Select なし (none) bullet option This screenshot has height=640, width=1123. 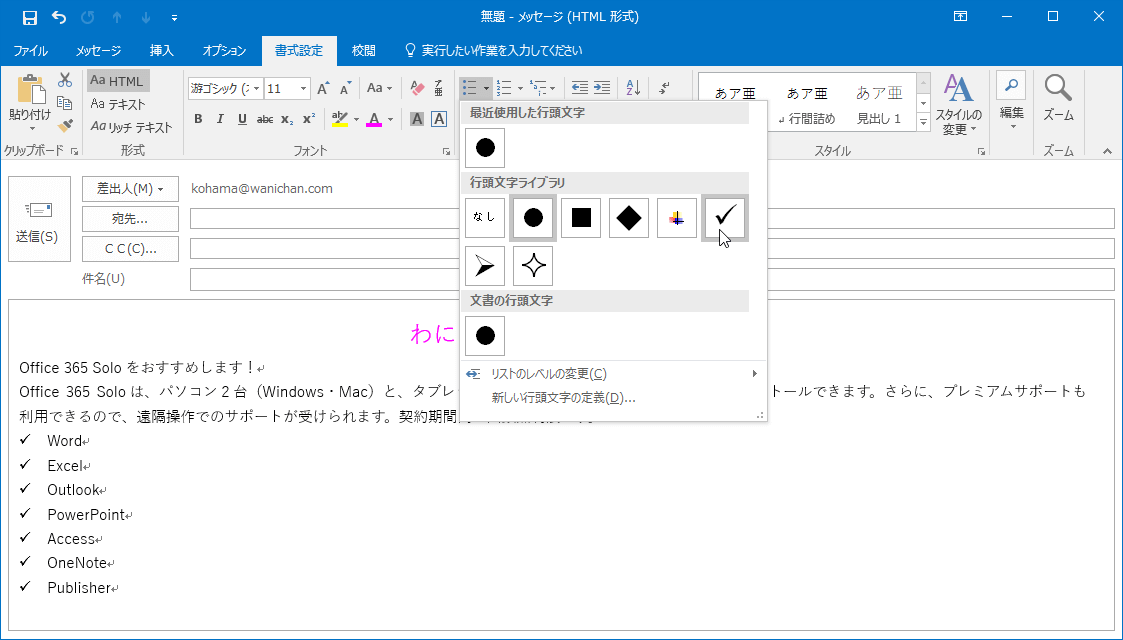click(485, 218)
